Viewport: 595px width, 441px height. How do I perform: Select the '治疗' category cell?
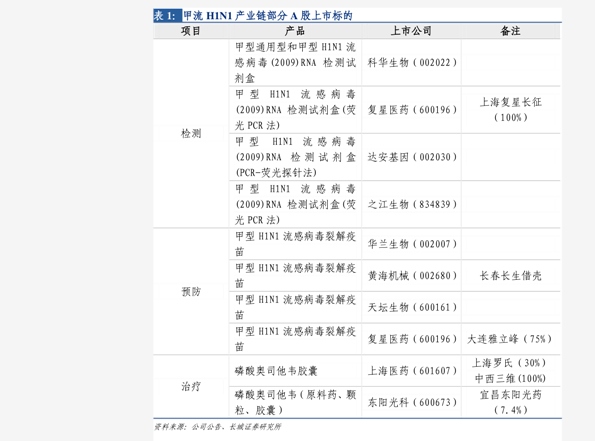191,386
